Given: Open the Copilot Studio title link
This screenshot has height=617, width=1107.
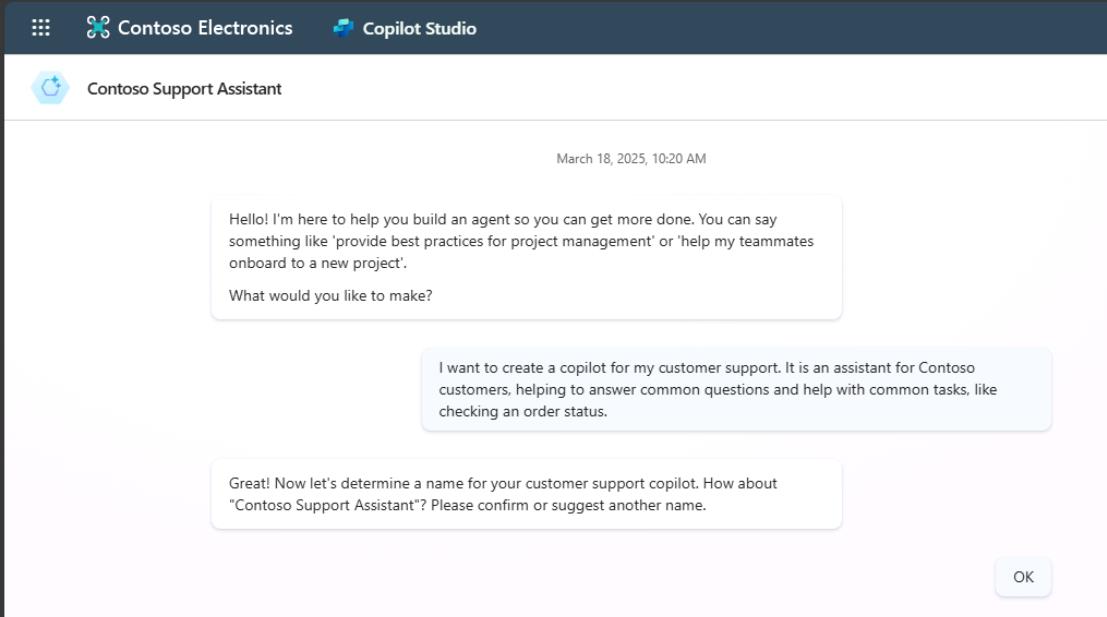Looking at the screenshot, I should [x=419, y=28].
